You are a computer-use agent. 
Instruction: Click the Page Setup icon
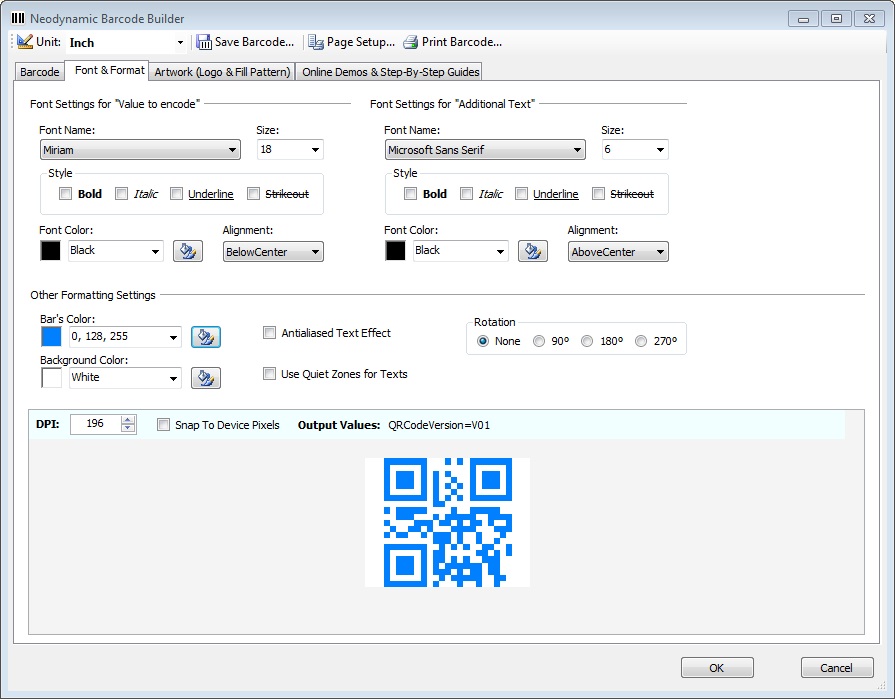click(x=316, y=42)
